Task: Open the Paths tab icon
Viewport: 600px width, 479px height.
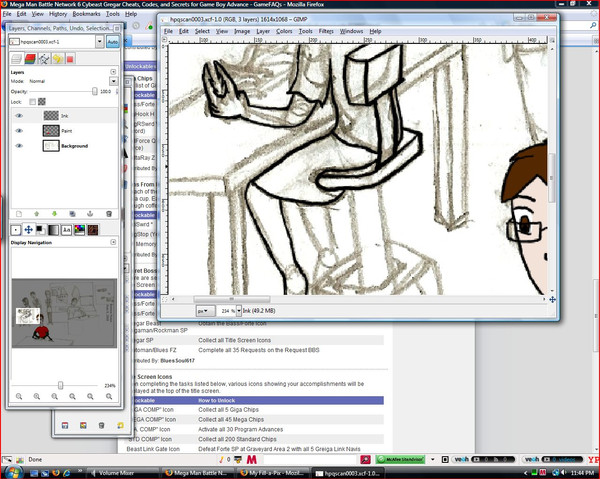Action: [x=43, y=58]
